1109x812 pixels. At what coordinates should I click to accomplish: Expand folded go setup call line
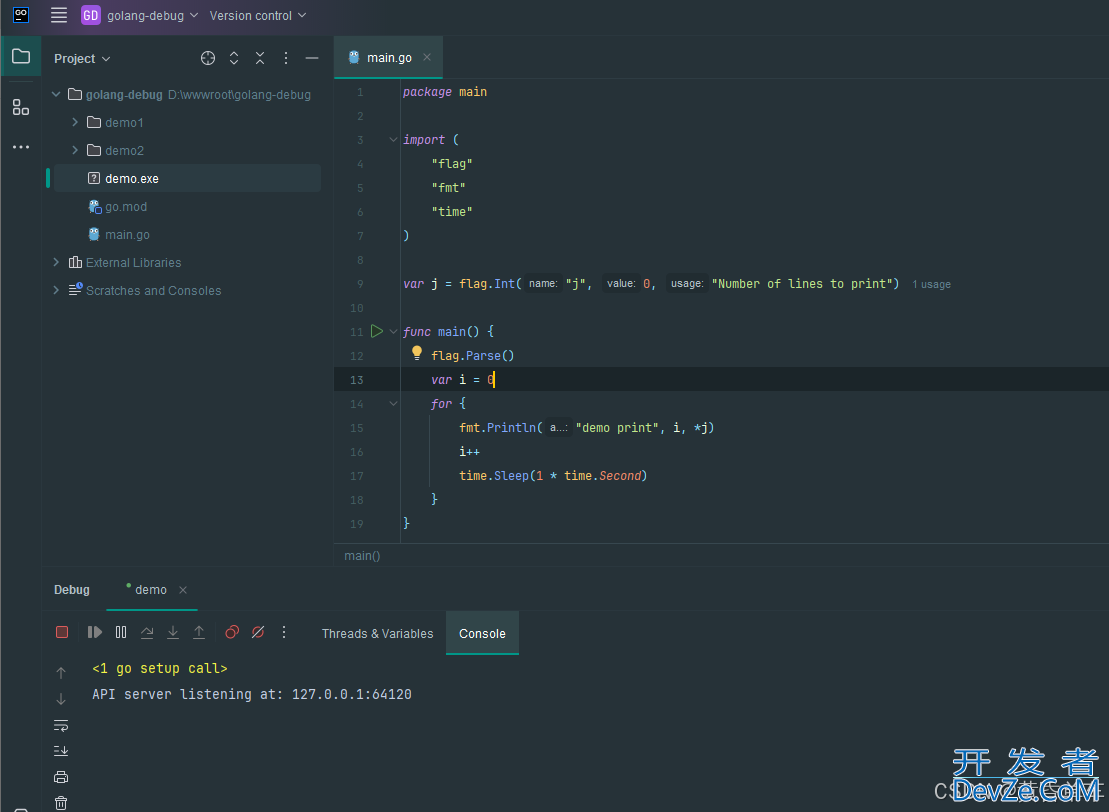160,668
